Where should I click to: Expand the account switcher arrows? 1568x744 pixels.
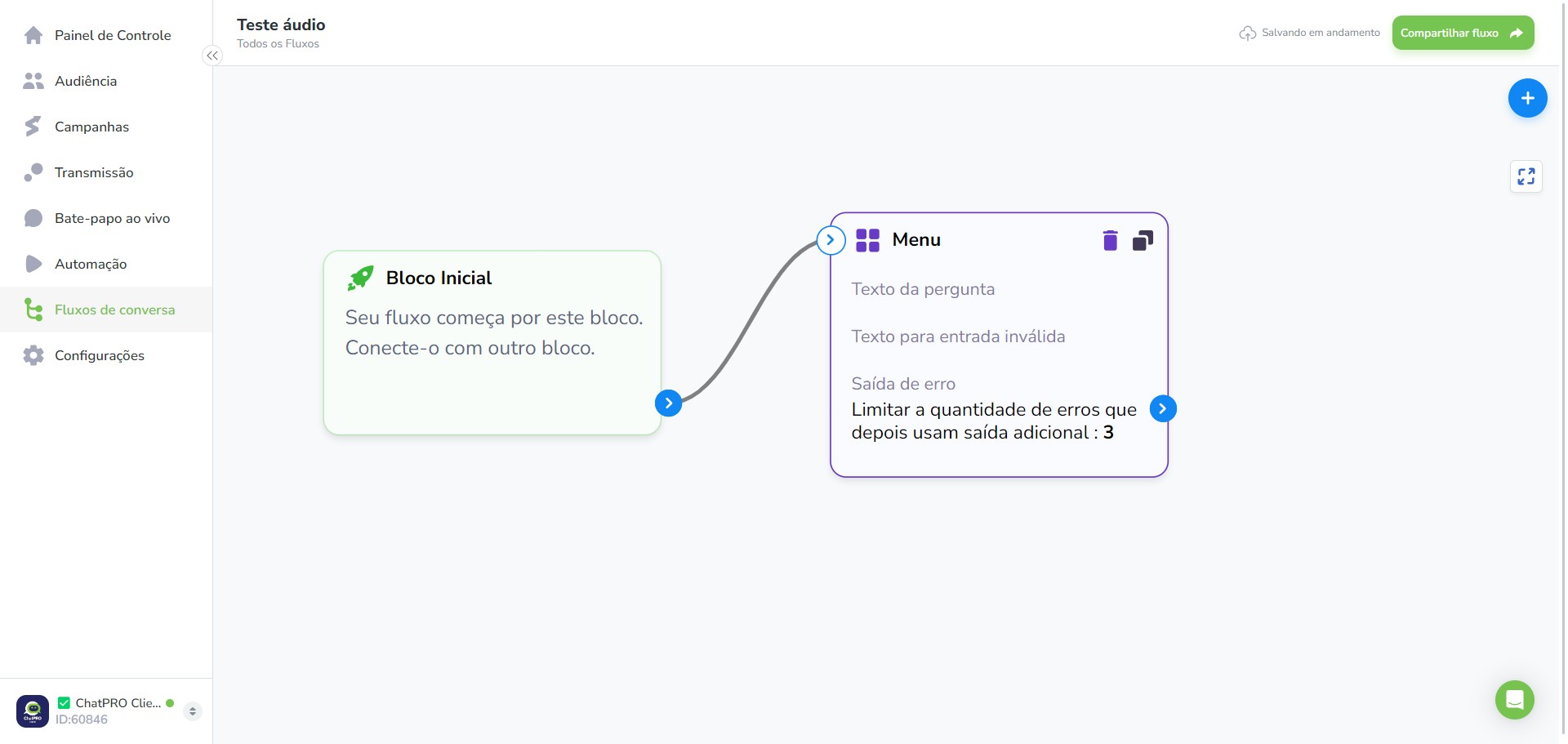pos(193,711)
